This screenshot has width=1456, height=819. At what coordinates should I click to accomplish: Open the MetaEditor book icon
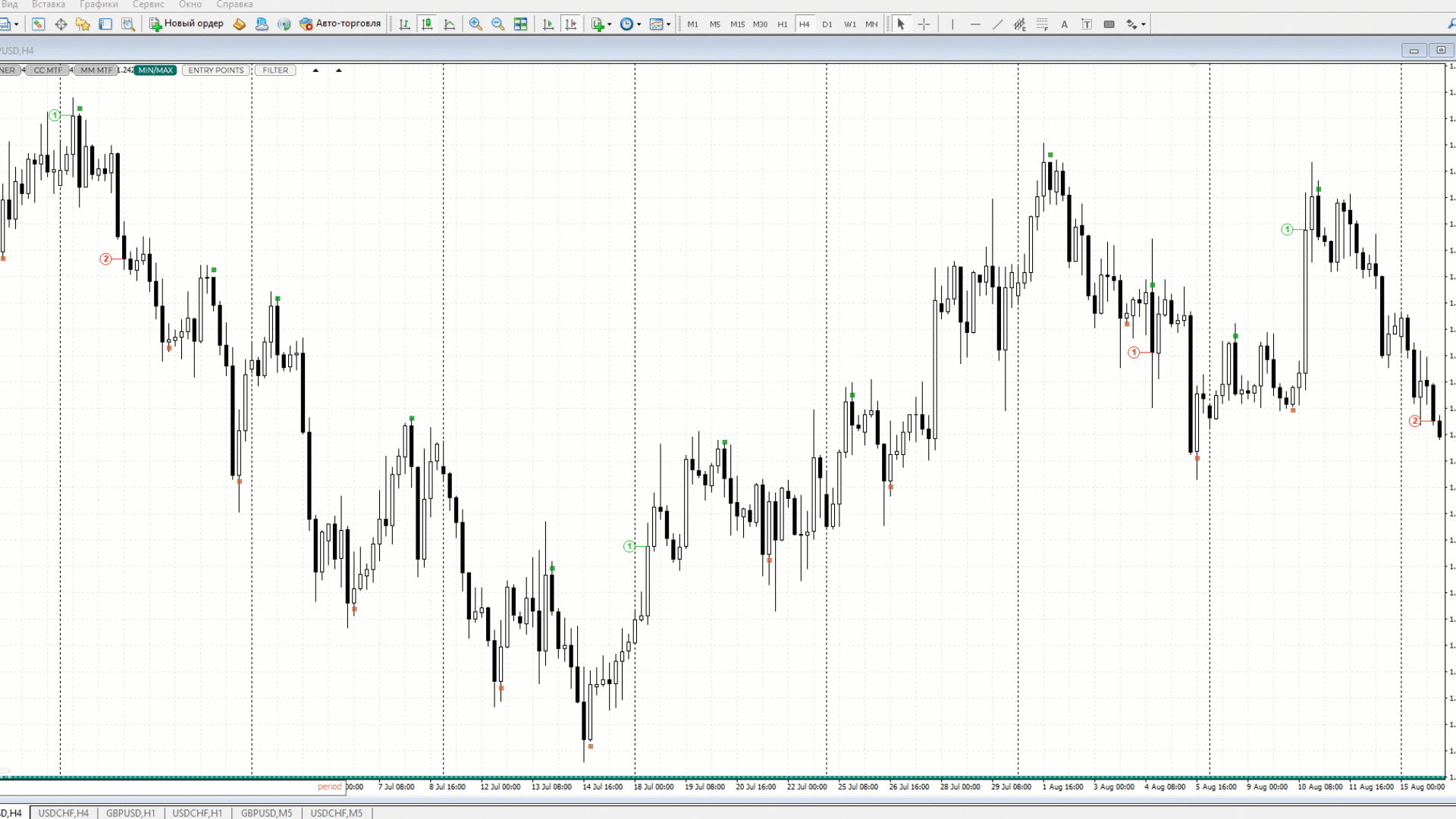pyautogui.click(x=240, y=24)
